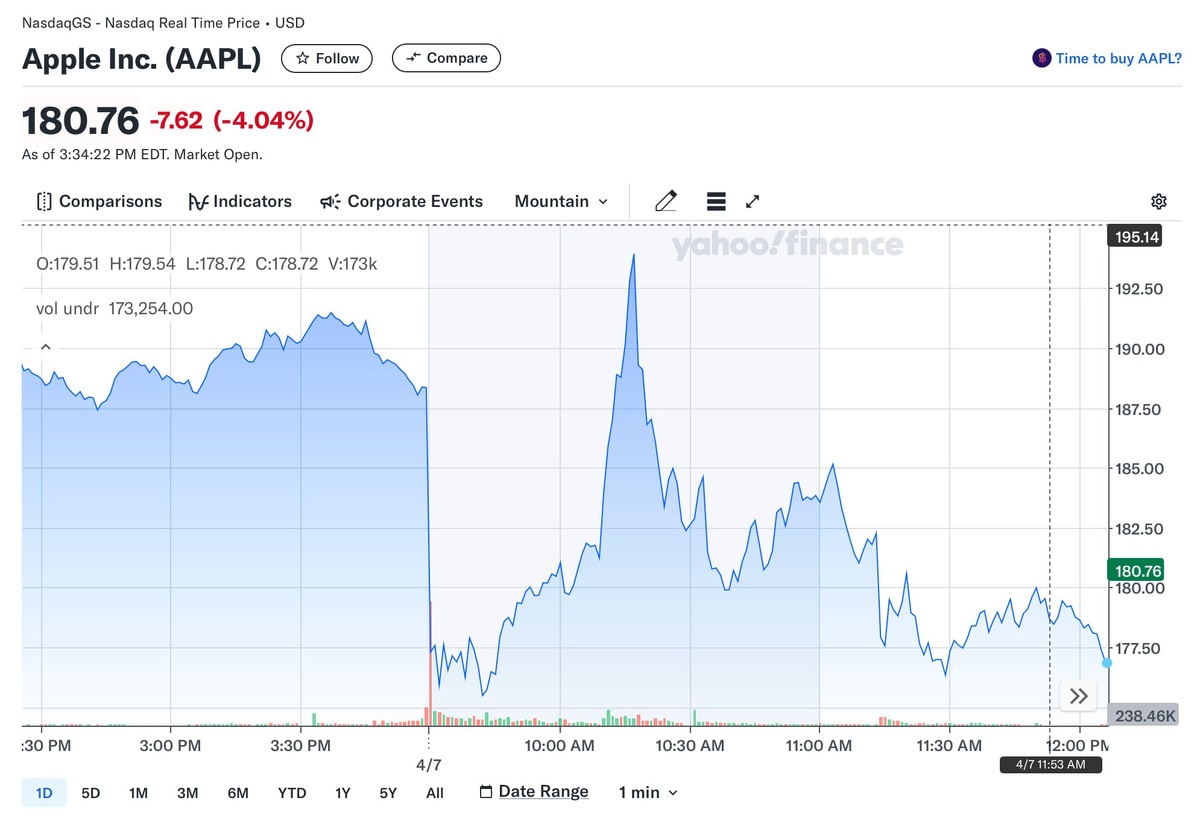Show Corporate Events options
Viewport: 1200px width, 824px height.
tap(401, 201)
